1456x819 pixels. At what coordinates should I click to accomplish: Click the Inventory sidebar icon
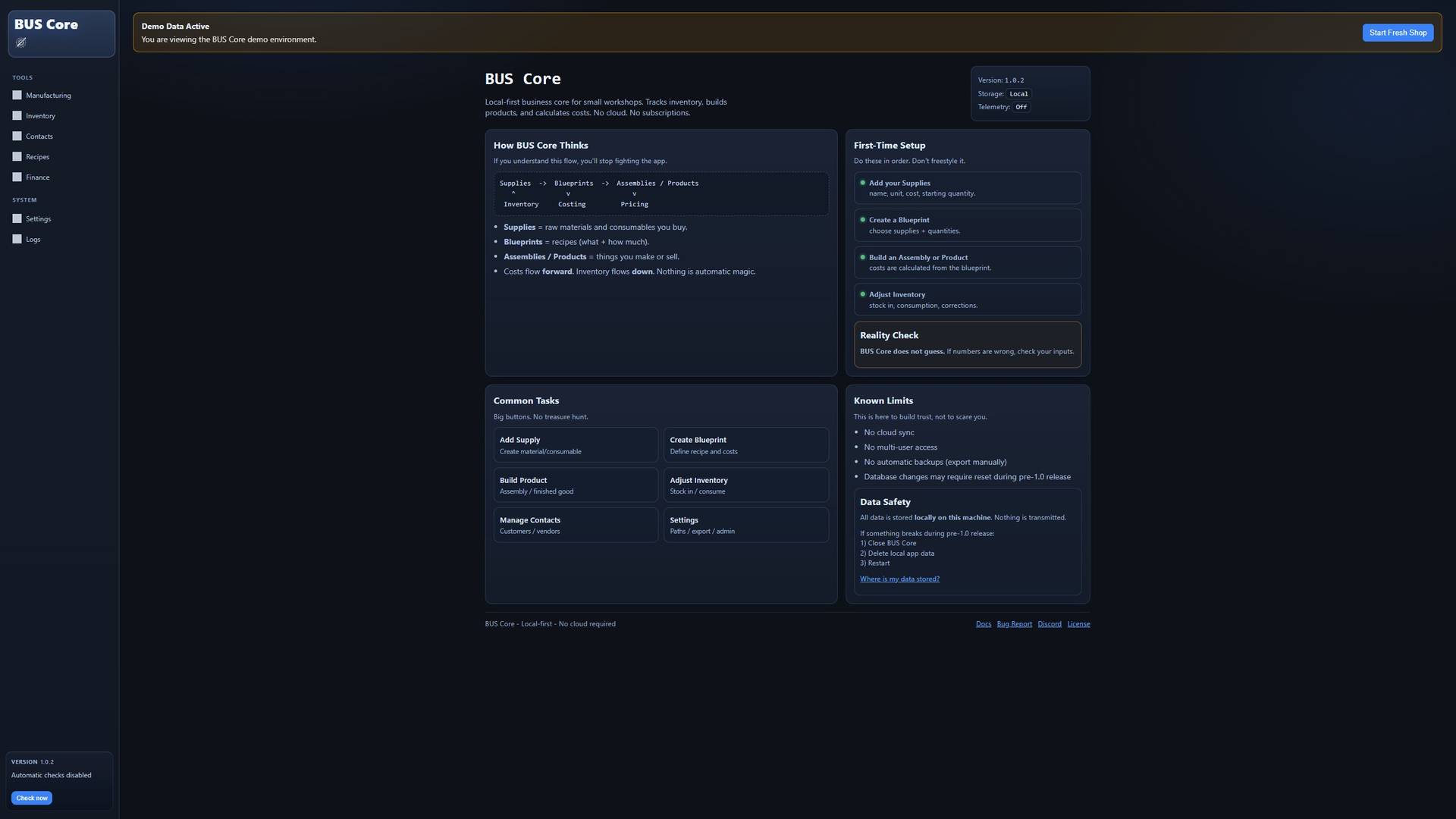[17, 116]
